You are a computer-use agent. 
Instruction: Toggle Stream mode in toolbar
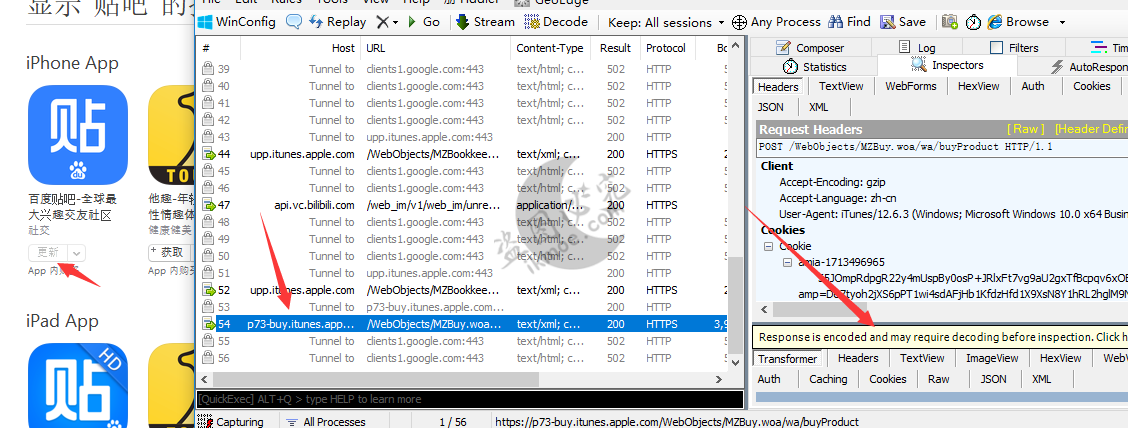486,22
